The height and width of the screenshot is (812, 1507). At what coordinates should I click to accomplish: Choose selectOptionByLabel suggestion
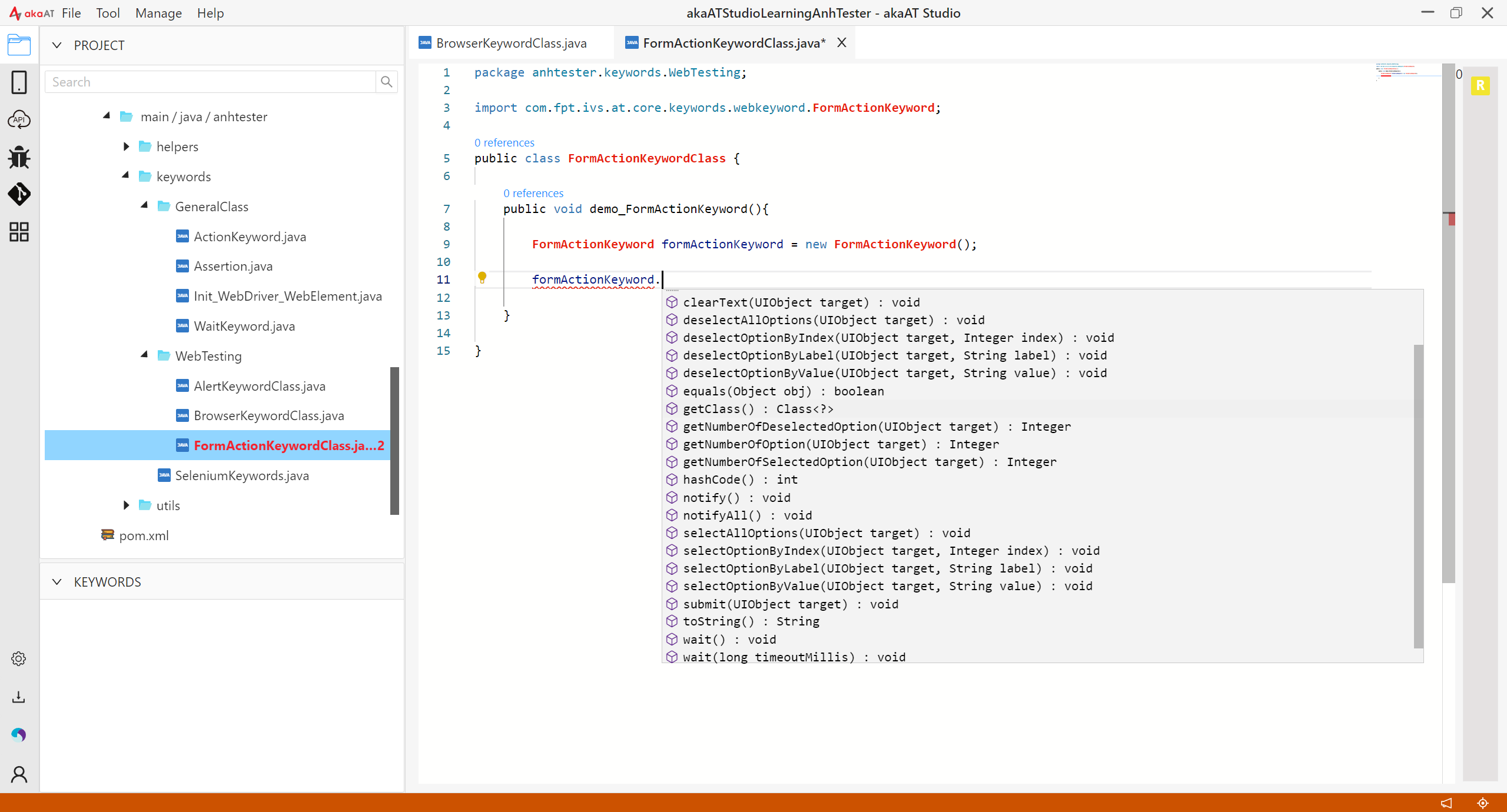1037,568
